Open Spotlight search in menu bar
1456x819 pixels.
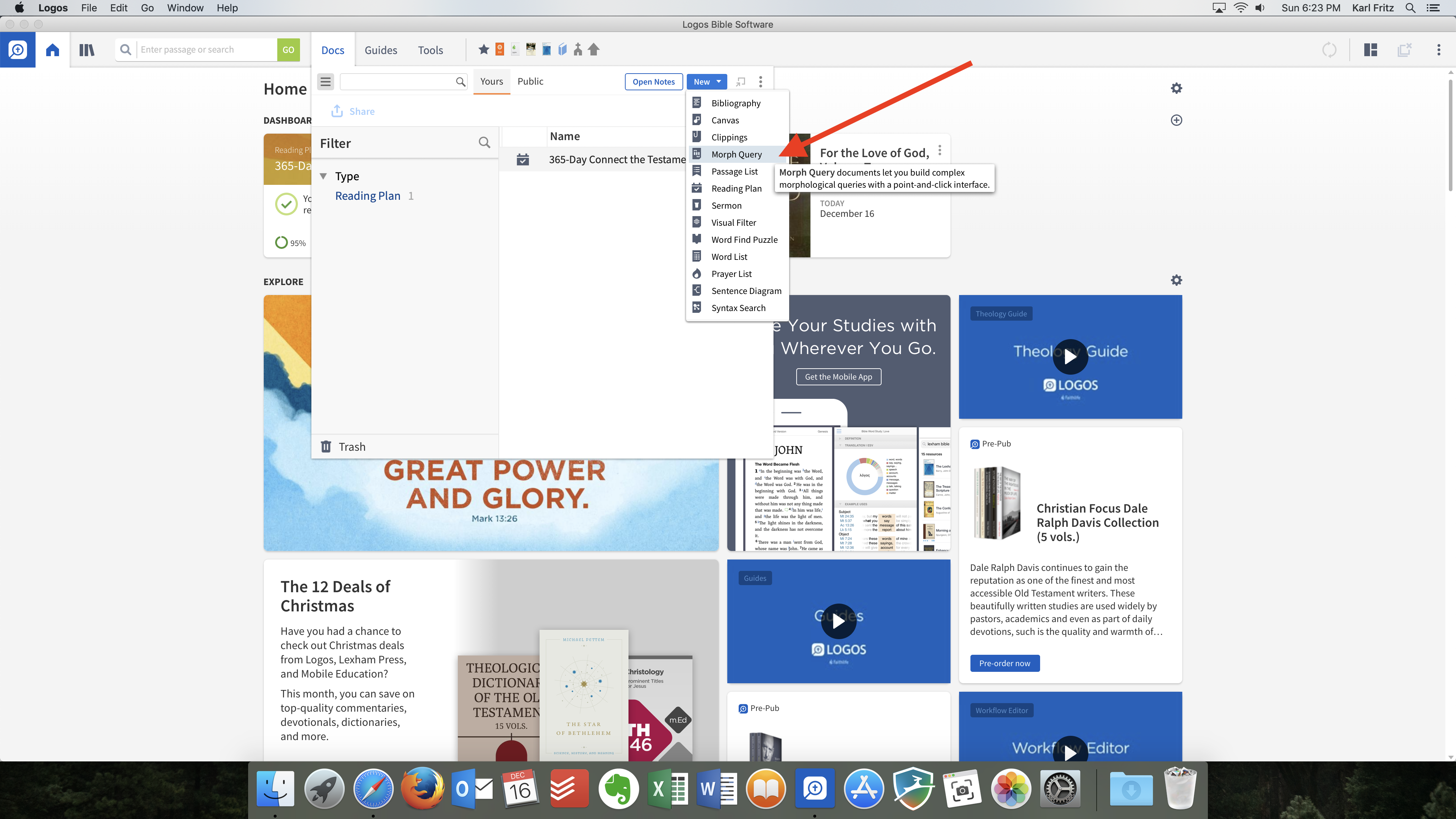tap(1410, 8)
